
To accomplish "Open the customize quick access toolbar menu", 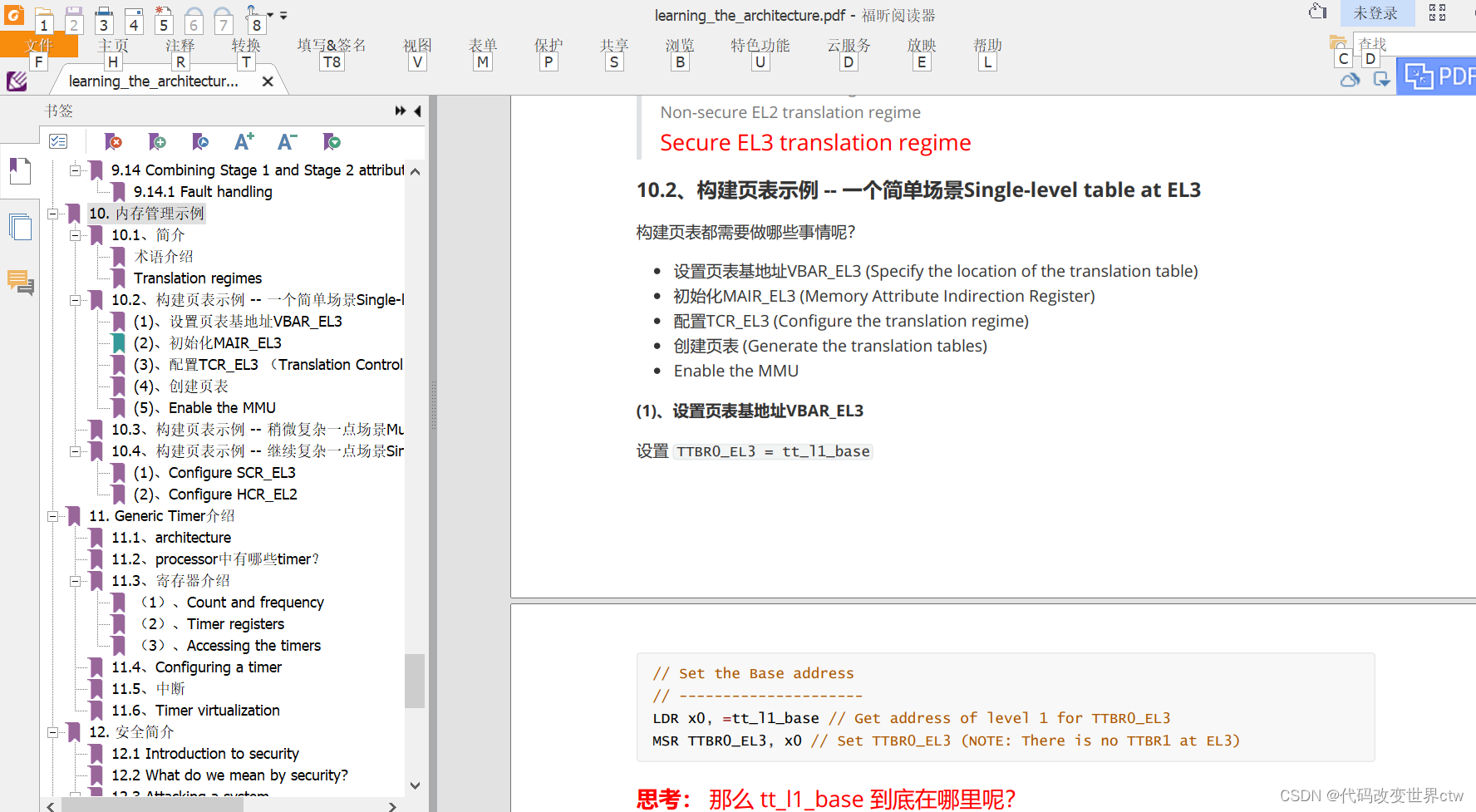I will (x=283, y=16).
